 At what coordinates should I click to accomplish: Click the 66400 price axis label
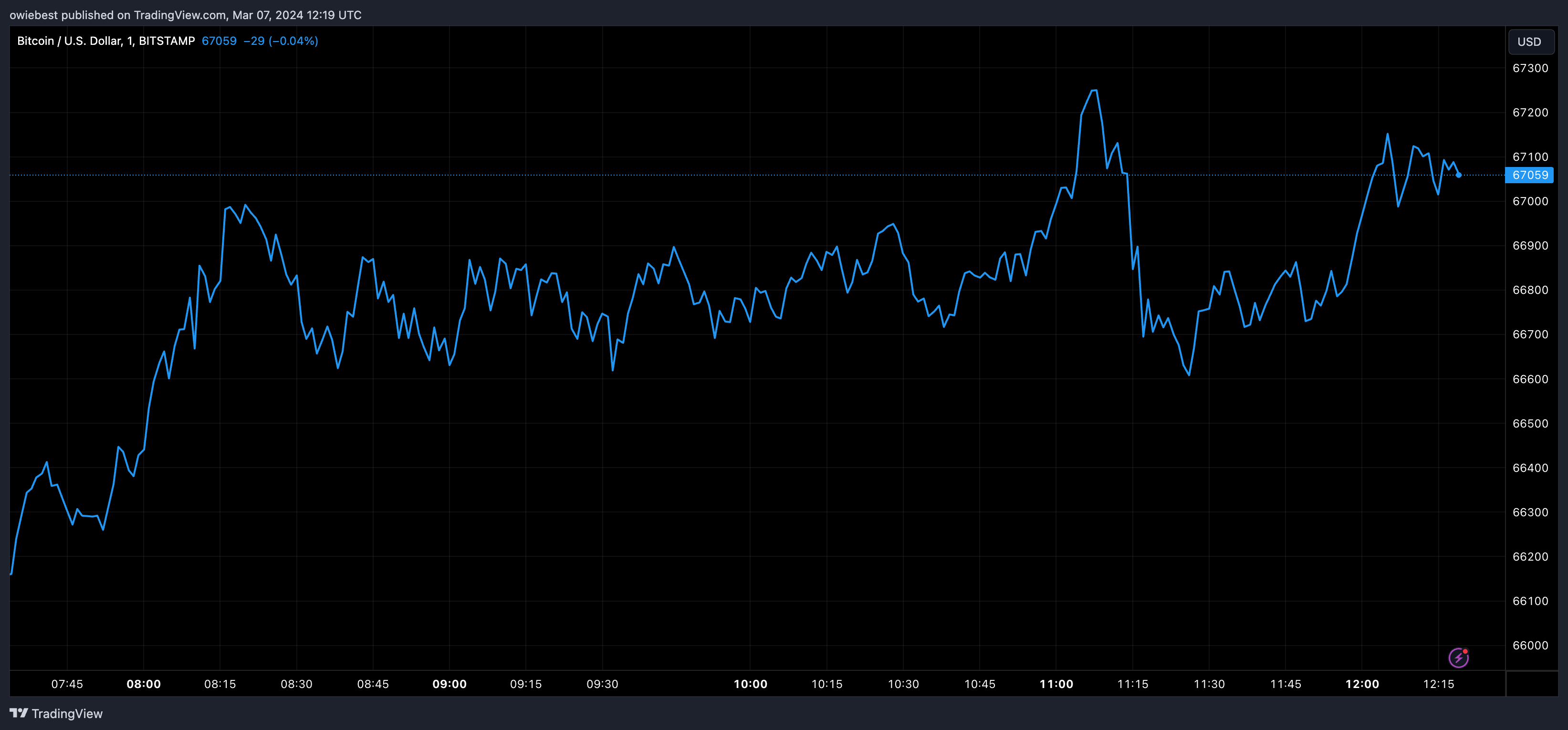click(1530, 468)
